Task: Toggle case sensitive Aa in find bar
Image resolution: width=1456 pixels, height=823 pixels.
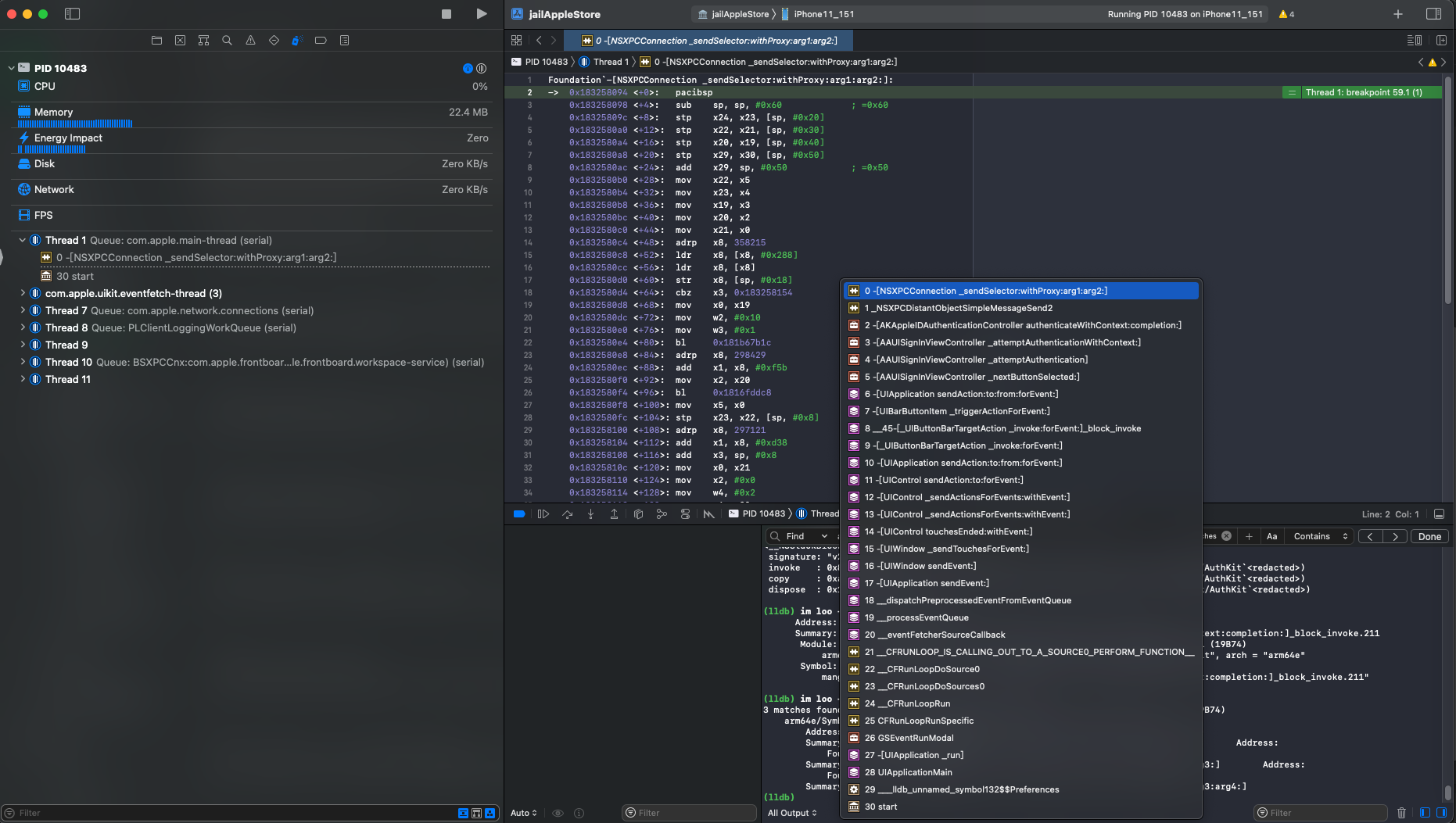Action: 1271,536
